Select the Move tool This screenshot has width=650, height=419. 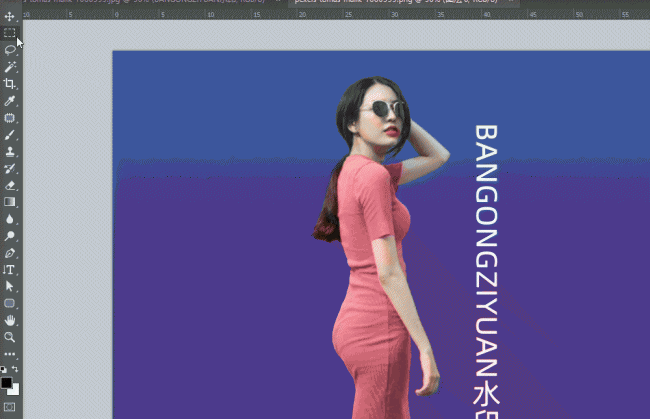(10, 17)
